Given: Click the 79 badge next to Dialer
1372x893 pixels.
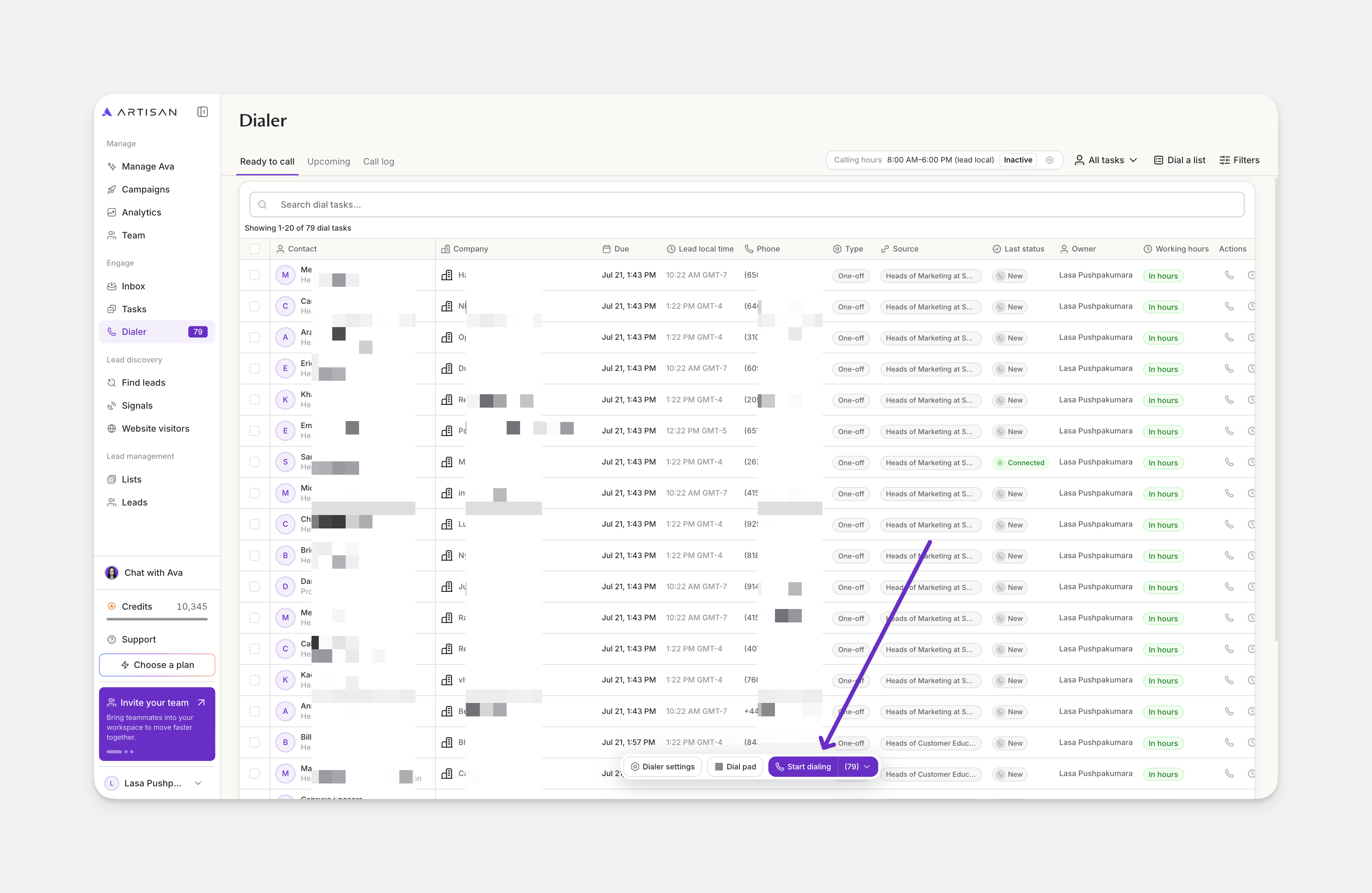Looking at the screenshot, I should click(x=198, y=332).
